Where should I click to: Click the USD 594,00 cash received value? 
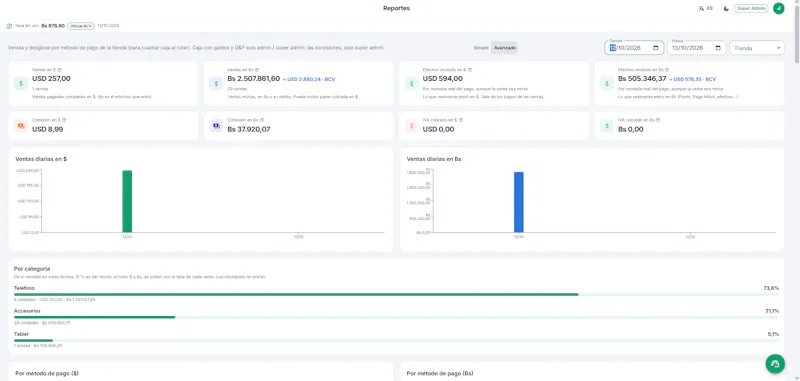click(x=443, y=79)
